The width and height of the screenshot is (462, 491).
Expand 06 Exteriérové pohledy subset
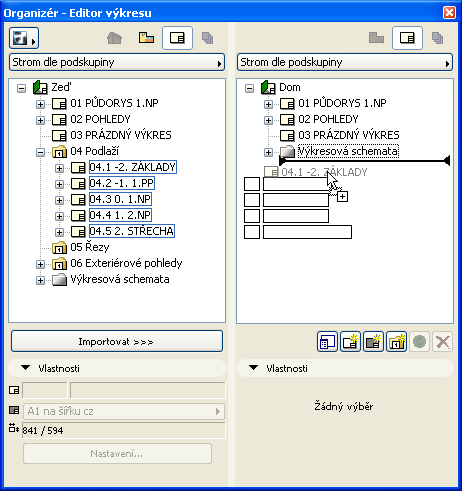pyautogui.click(x=40, y=264)
